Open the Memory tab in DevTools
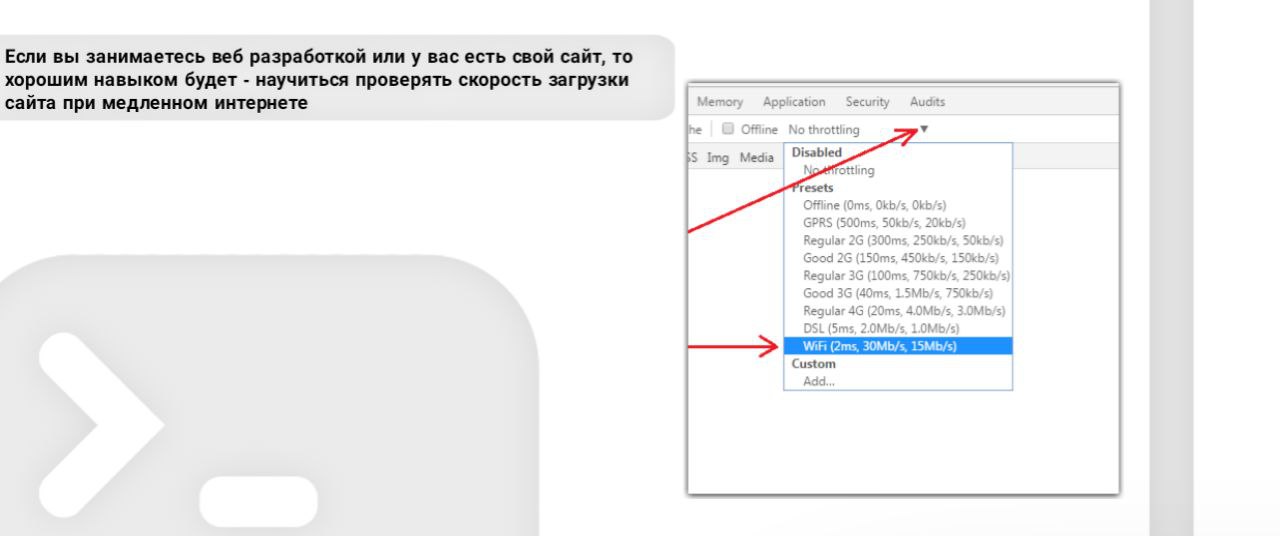The height and width of the screenshot is (536, 1280). (720, 102)
